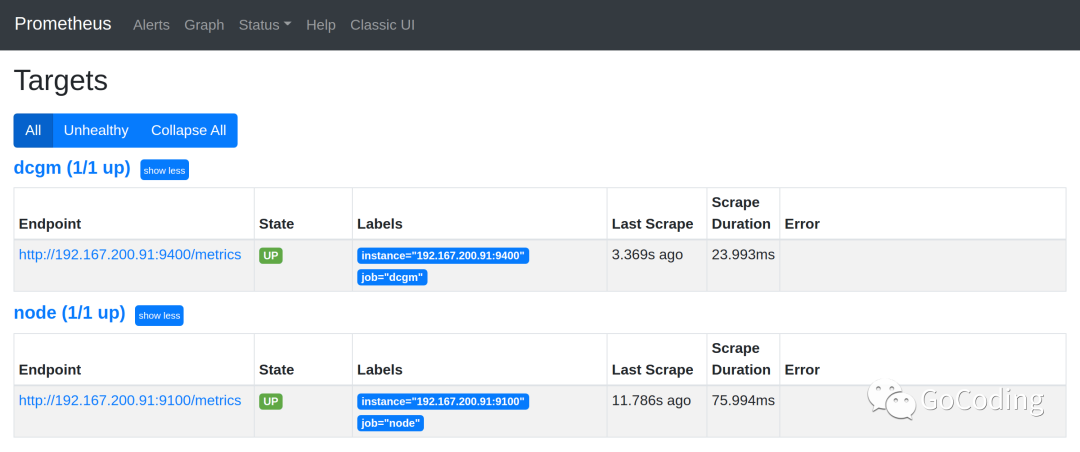Click the job="dcgm" label badge

tap(392, 277)
